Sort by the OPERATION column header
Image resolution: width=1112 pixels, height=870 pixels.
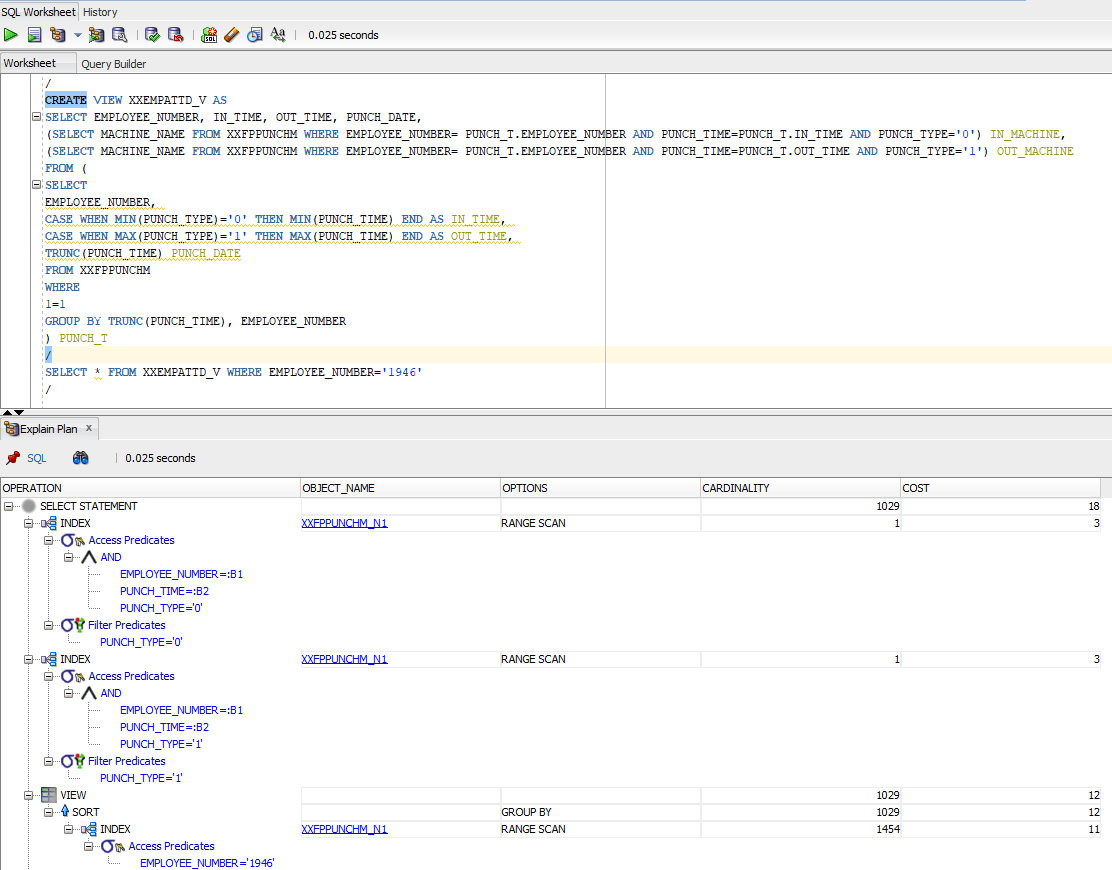click(150, 488)
